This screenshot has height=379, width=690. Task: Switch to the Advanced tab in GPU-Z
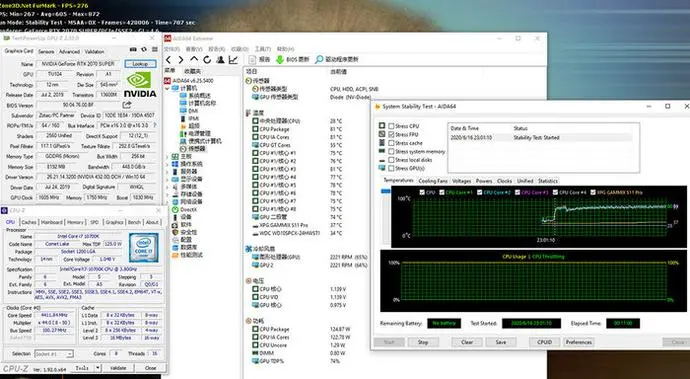[x=70, y=52]
